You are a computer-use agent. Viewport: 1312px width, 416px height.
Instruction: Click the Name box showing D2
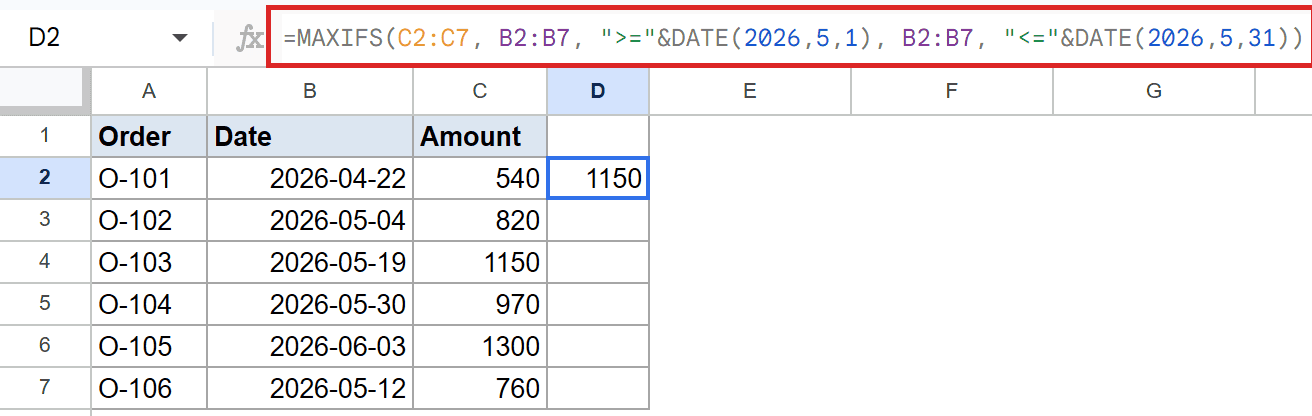[x=107, y=38]
